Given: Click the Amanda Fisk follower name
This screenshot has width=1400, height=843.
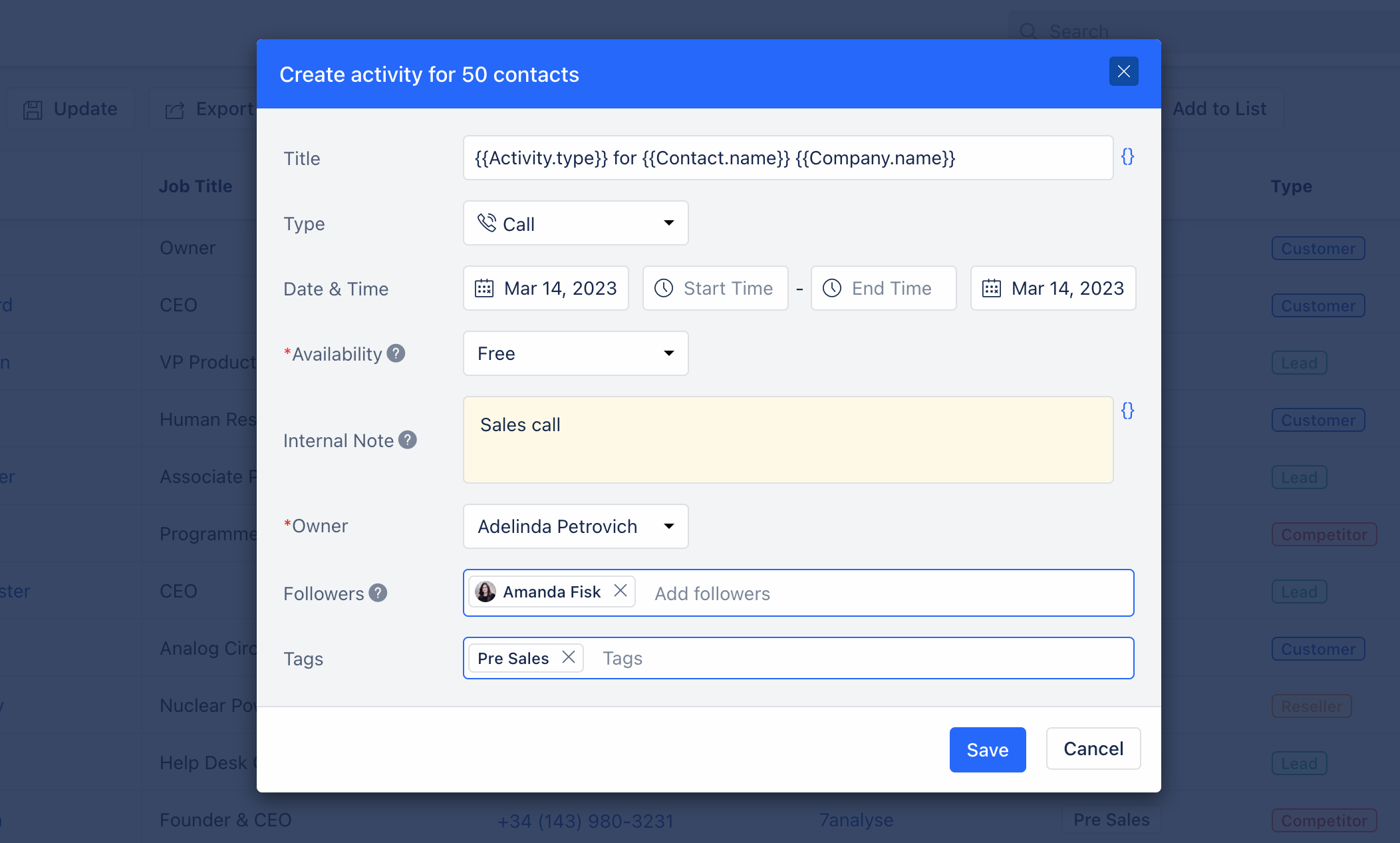Looking at the screenshot, I should 551,591.
